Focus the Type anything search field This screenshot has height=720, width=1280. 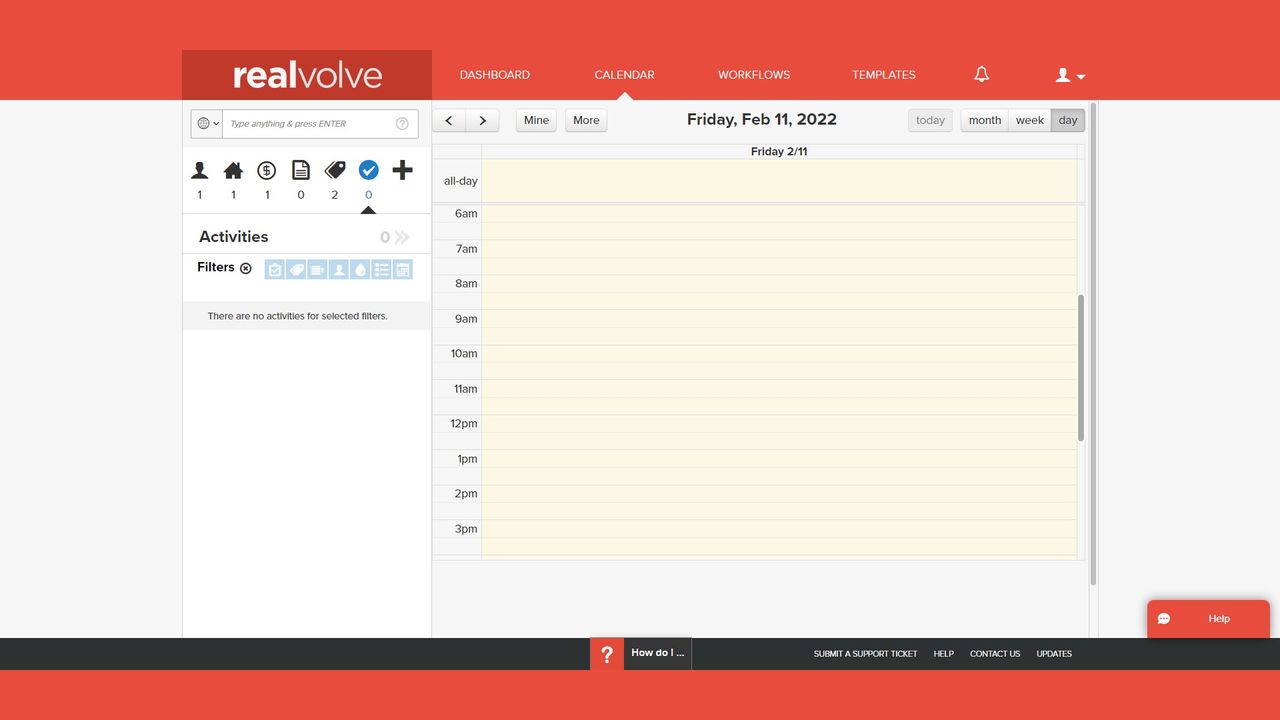point(310,124)
